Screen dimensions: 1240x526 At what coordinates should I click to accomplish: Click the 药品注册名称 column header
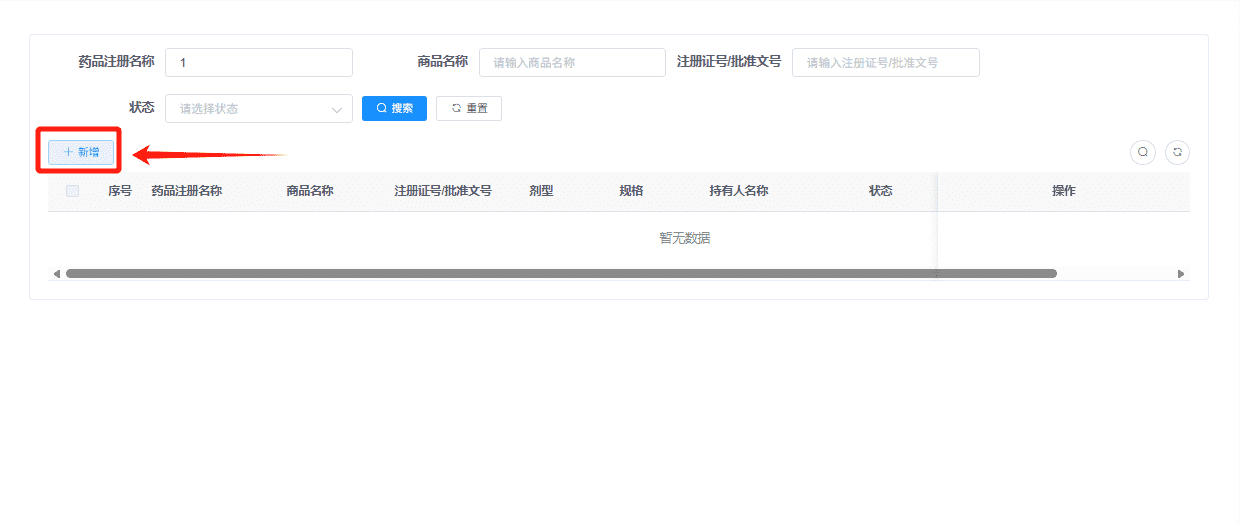coord(186,191)
